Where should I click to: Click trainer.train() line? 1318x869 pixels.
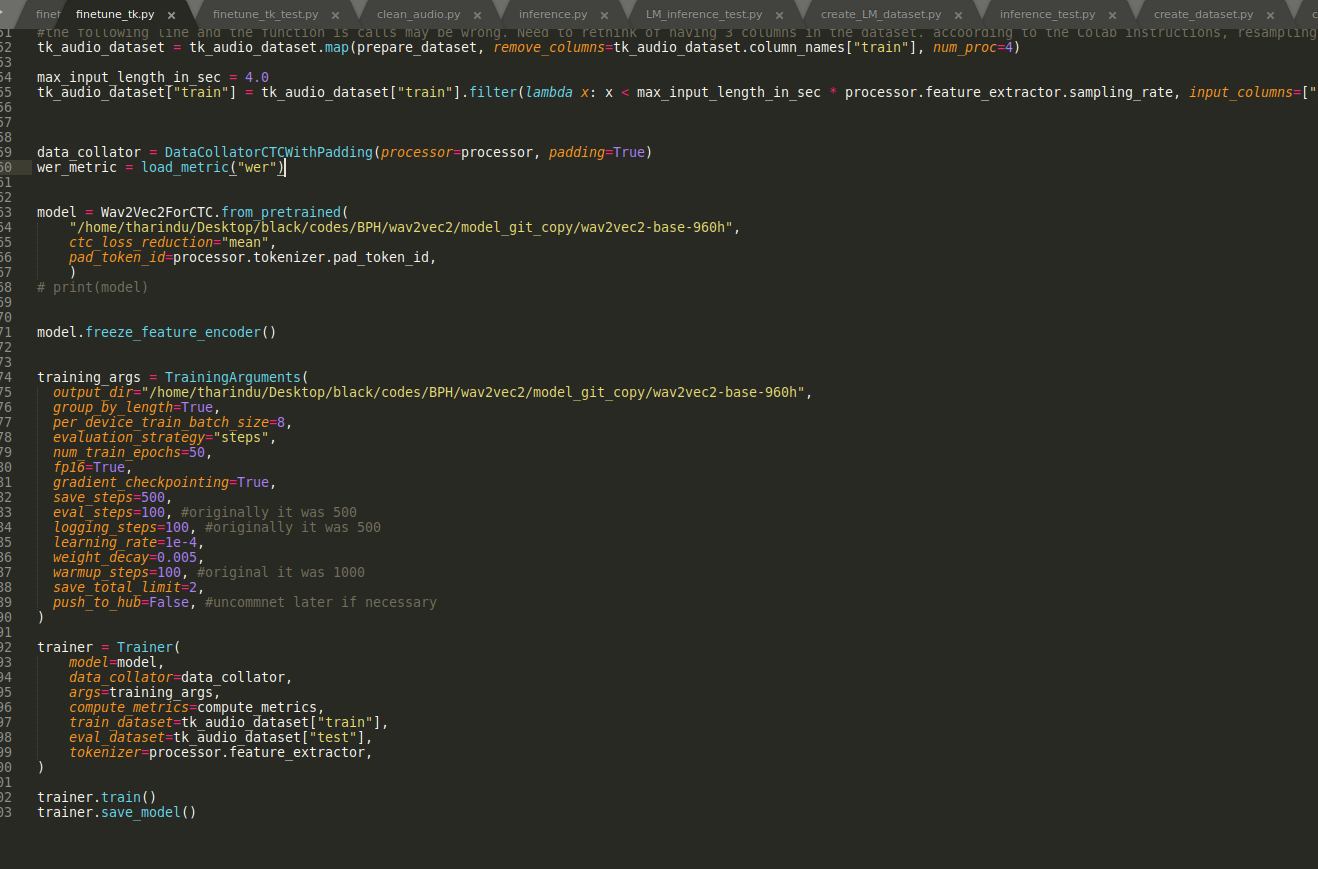(x=97, y=797)
